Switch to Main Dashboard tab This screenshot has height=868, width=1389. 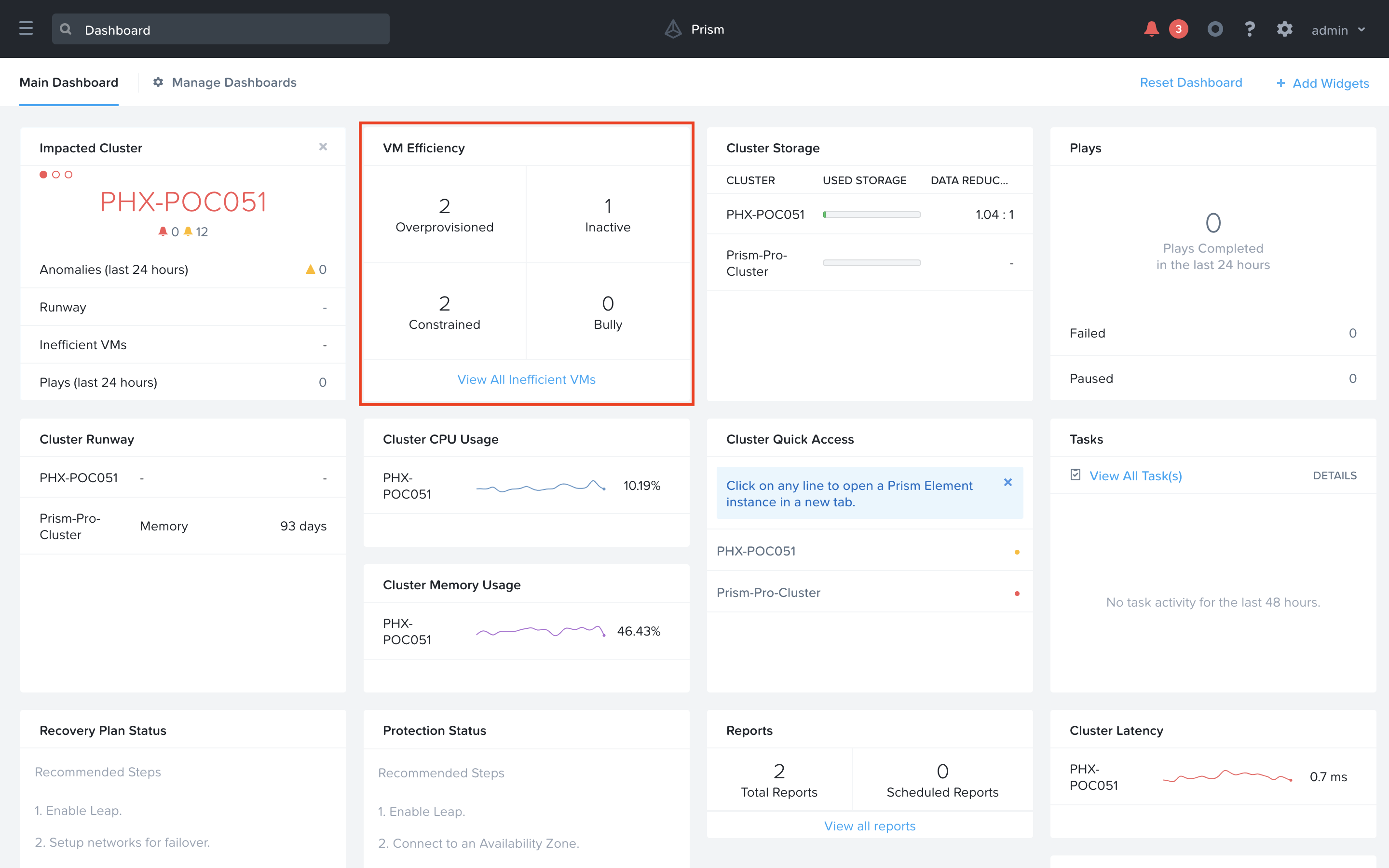69,82
